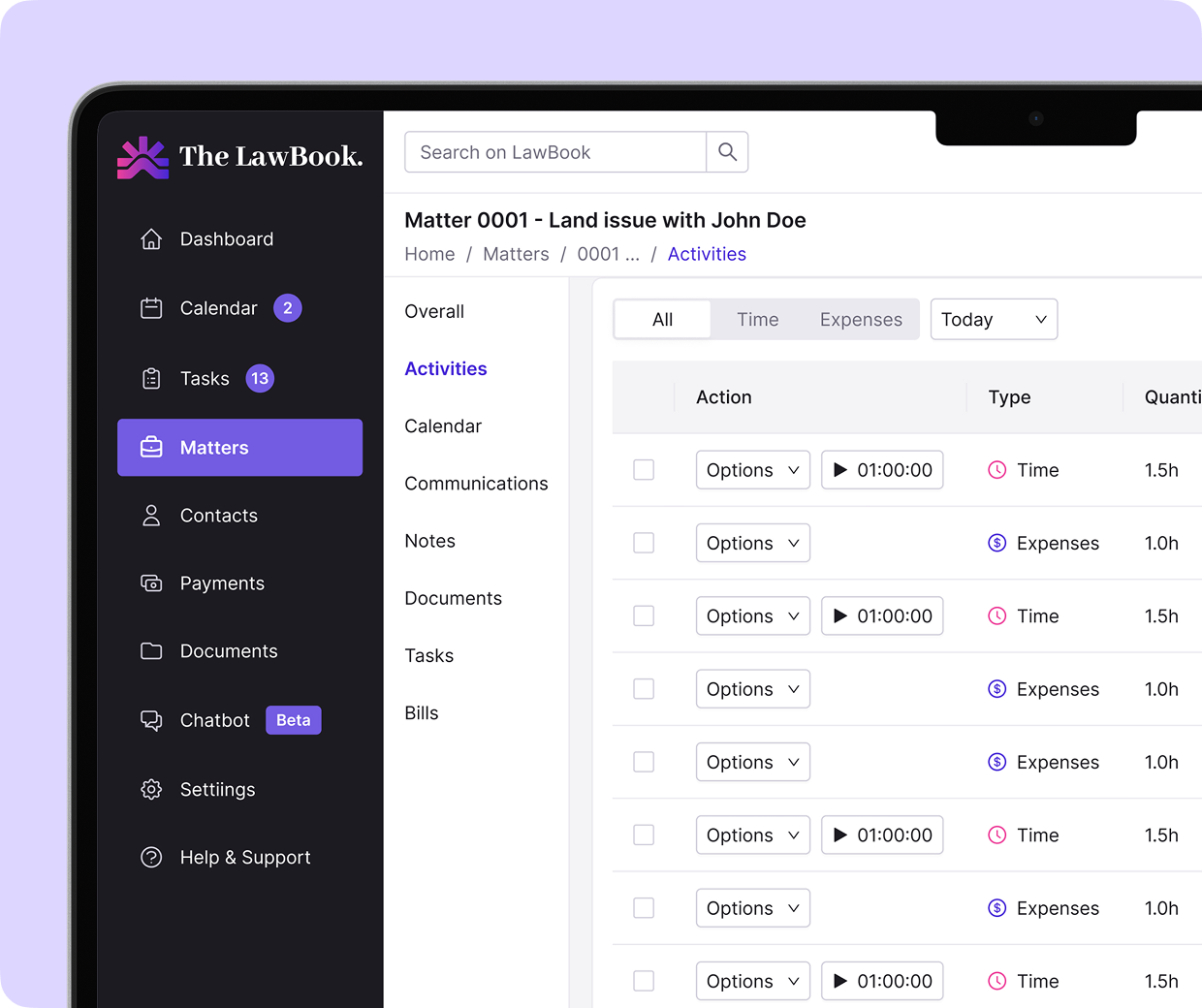Click the Action column header

(724, 397)
